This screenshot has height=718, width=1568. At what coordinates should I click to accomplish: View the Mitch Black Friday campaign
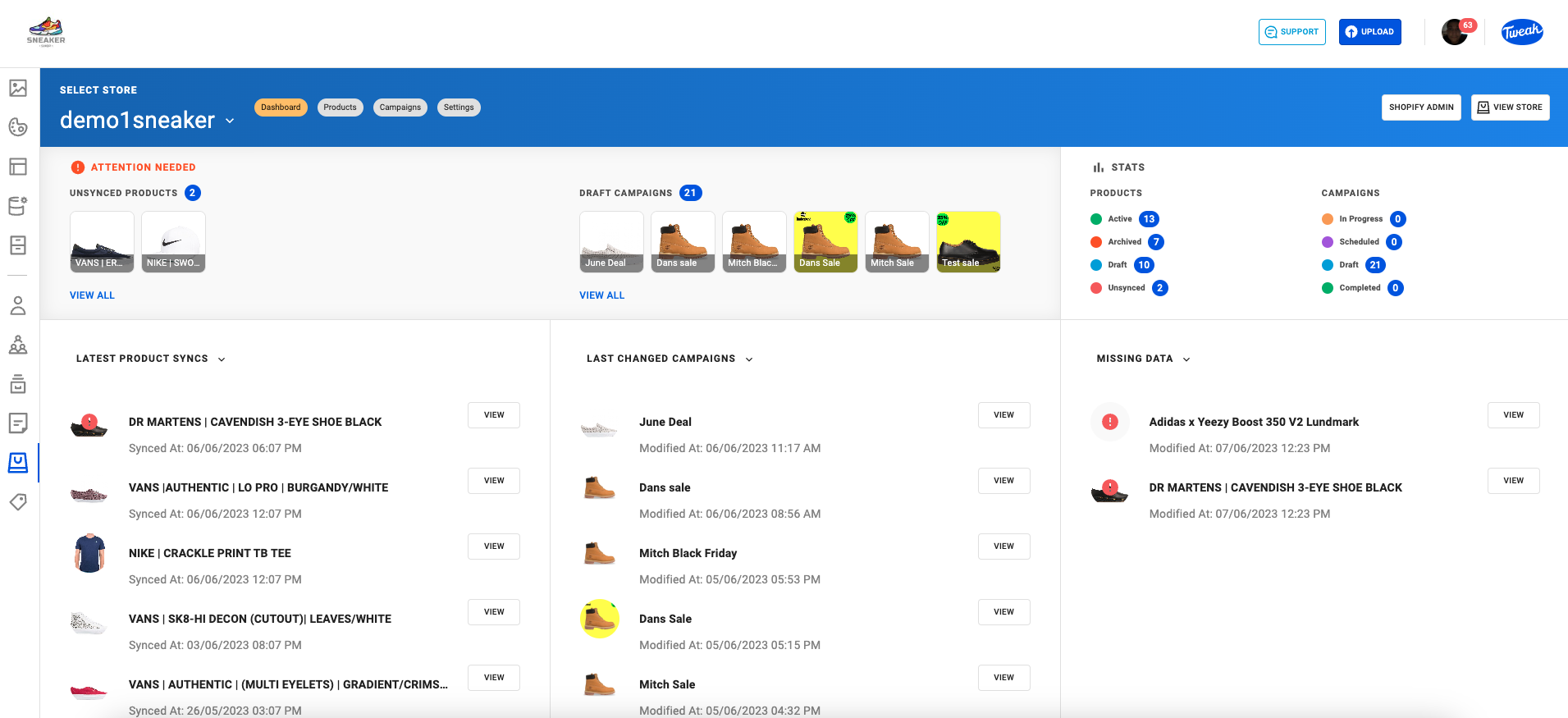[x=1003, y=547]
